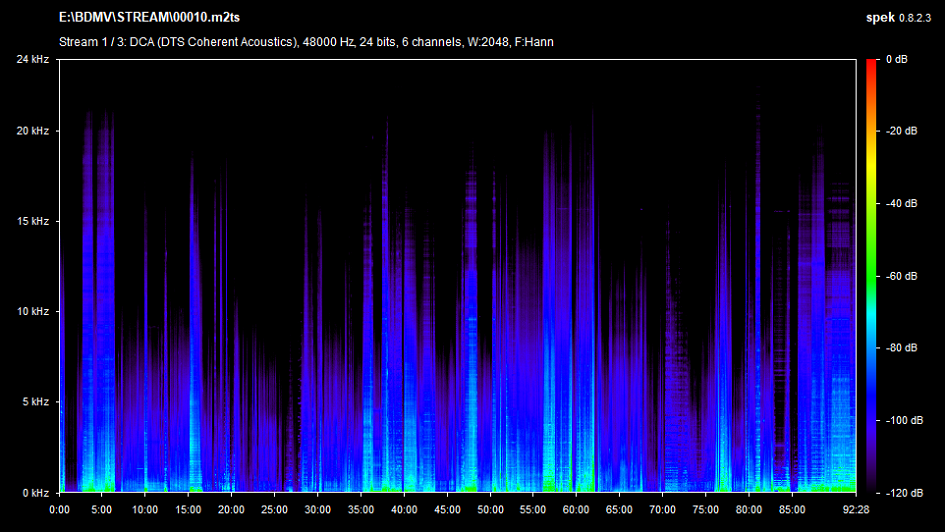
Task: Click the 15:00 time axis marker
Action: (x=188, y=508)
